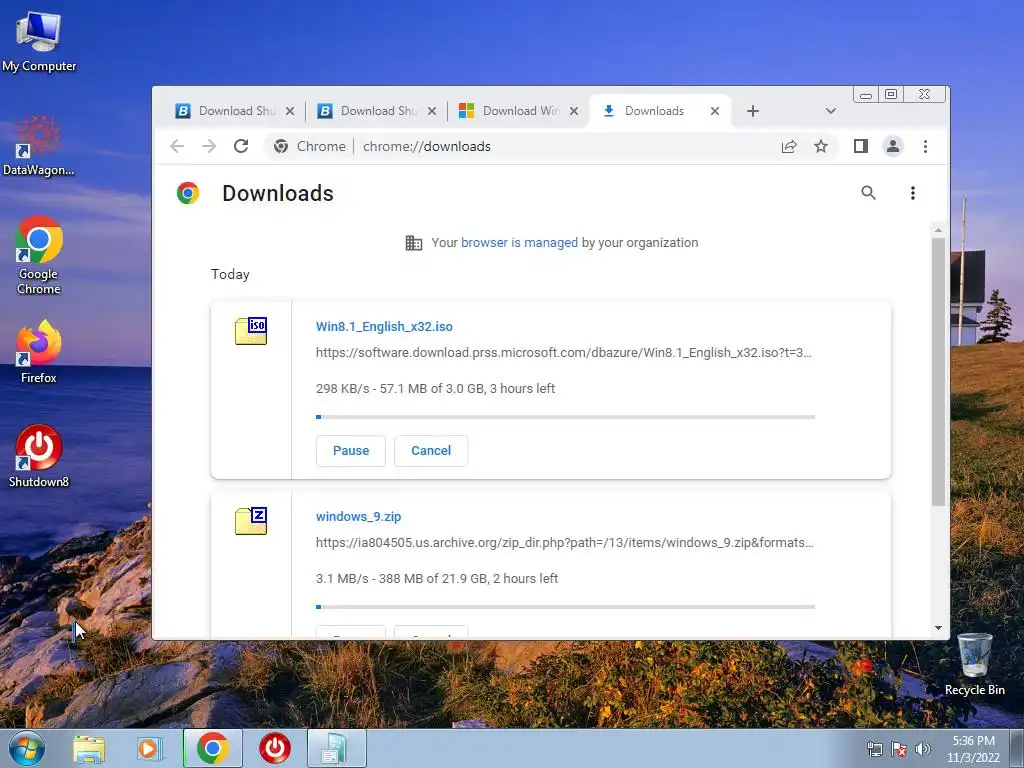Open the volume speaker tray icon
The height and width of the screenshot is (768, 1024).
(922, 749)
